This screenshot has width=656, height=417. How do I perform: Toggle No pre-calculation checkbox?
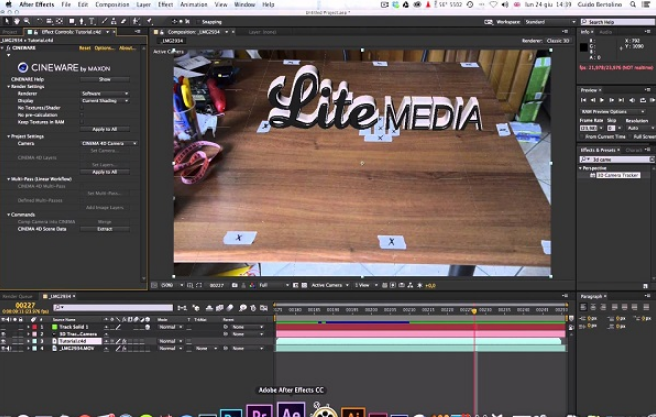point(82,115)
